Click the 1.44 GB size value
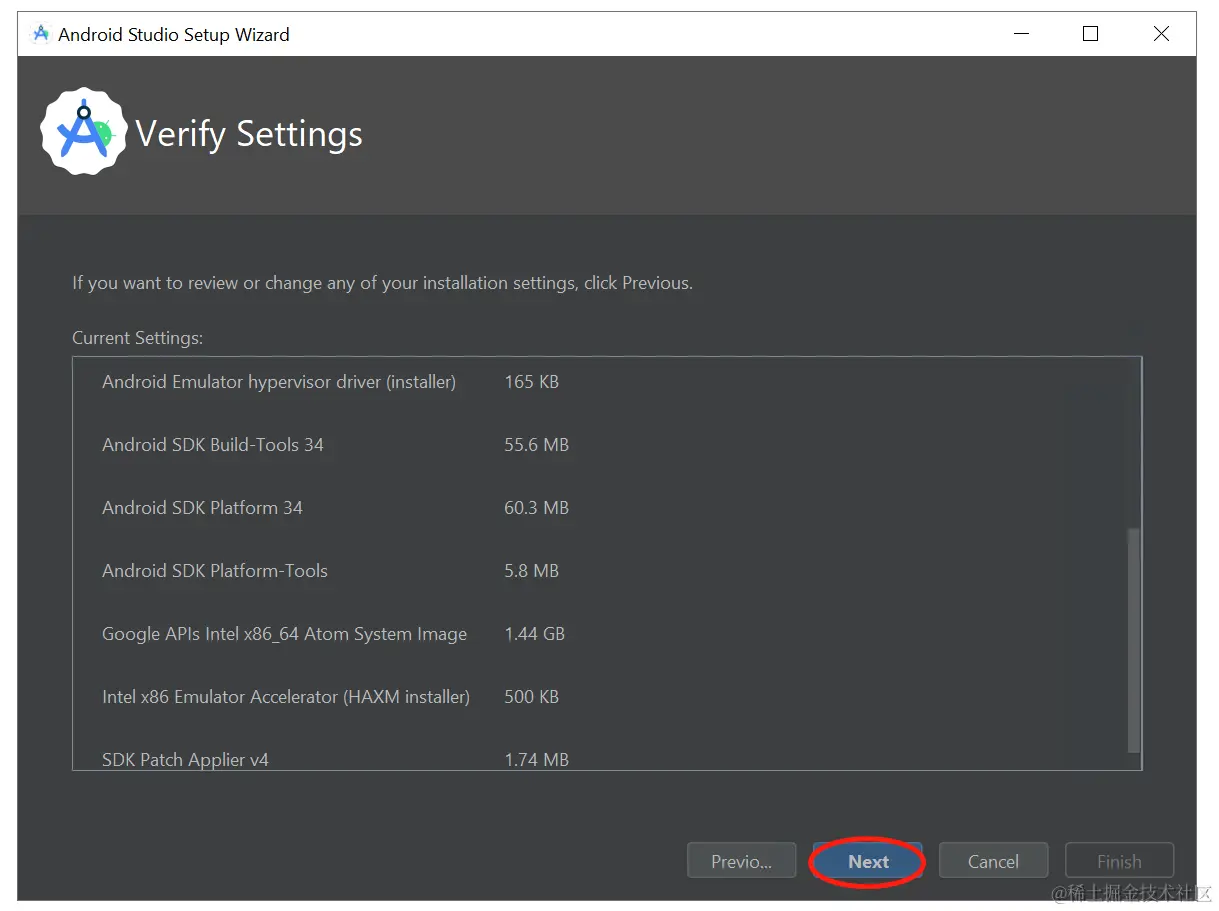The width and height of the screenshot is (1219, 911). pos(534,634)
